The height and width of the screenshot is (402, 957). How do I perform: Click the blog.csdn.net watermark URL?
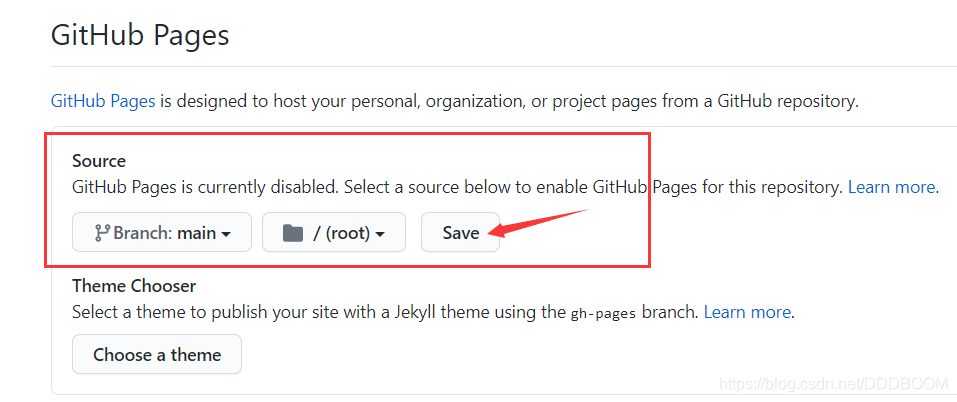[x=834, y=383]
